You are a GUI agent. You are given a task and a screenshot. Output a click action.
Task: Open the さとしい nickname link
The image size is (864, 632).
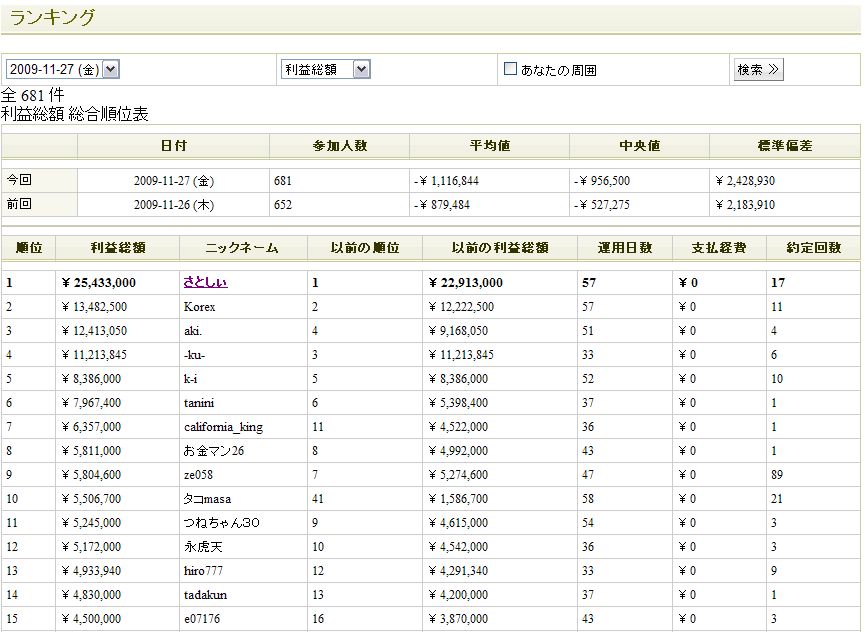tap(204, 283)
